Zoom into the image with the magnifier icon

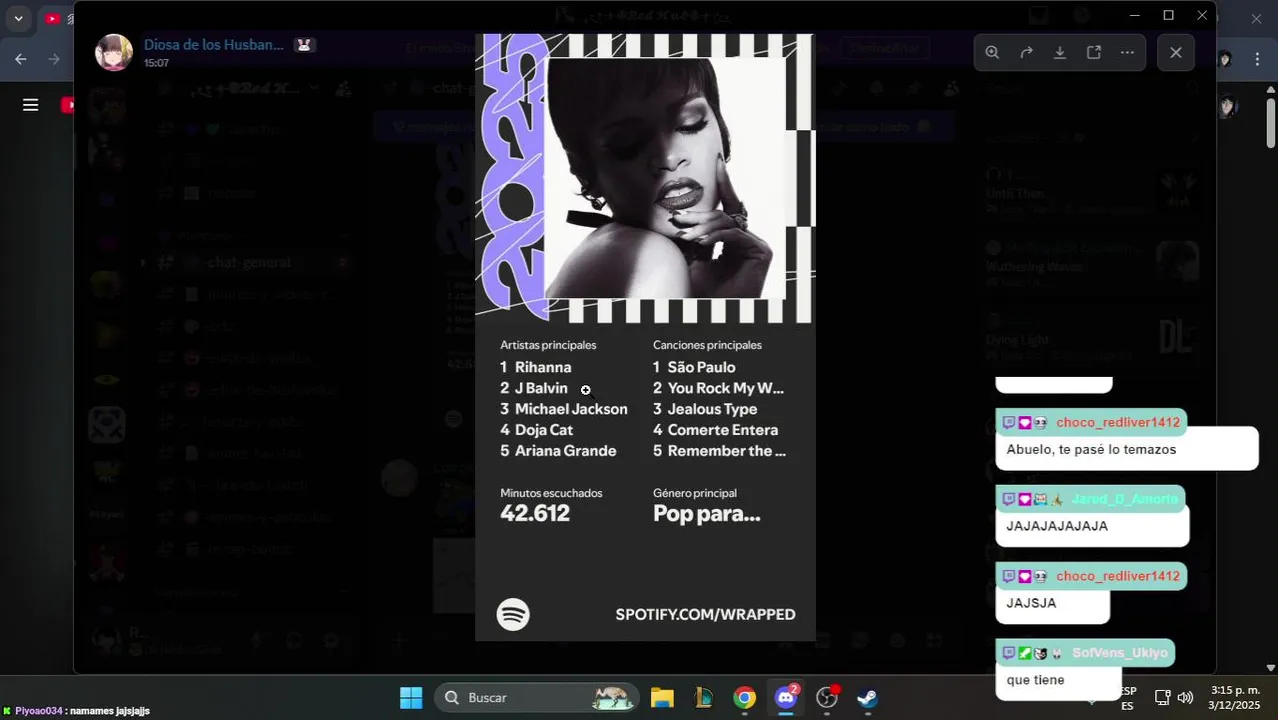(x=992, y=52)
